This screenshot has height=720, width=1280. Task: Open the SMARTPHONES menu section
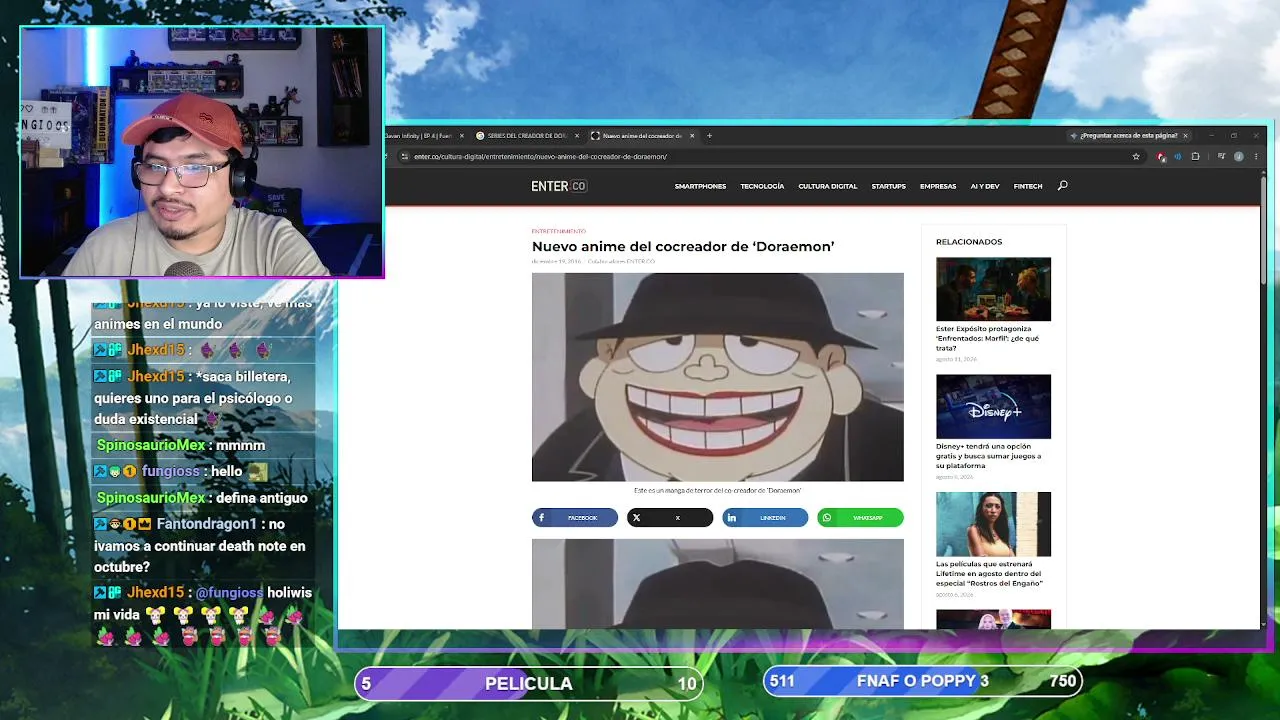tap(700, 186)
